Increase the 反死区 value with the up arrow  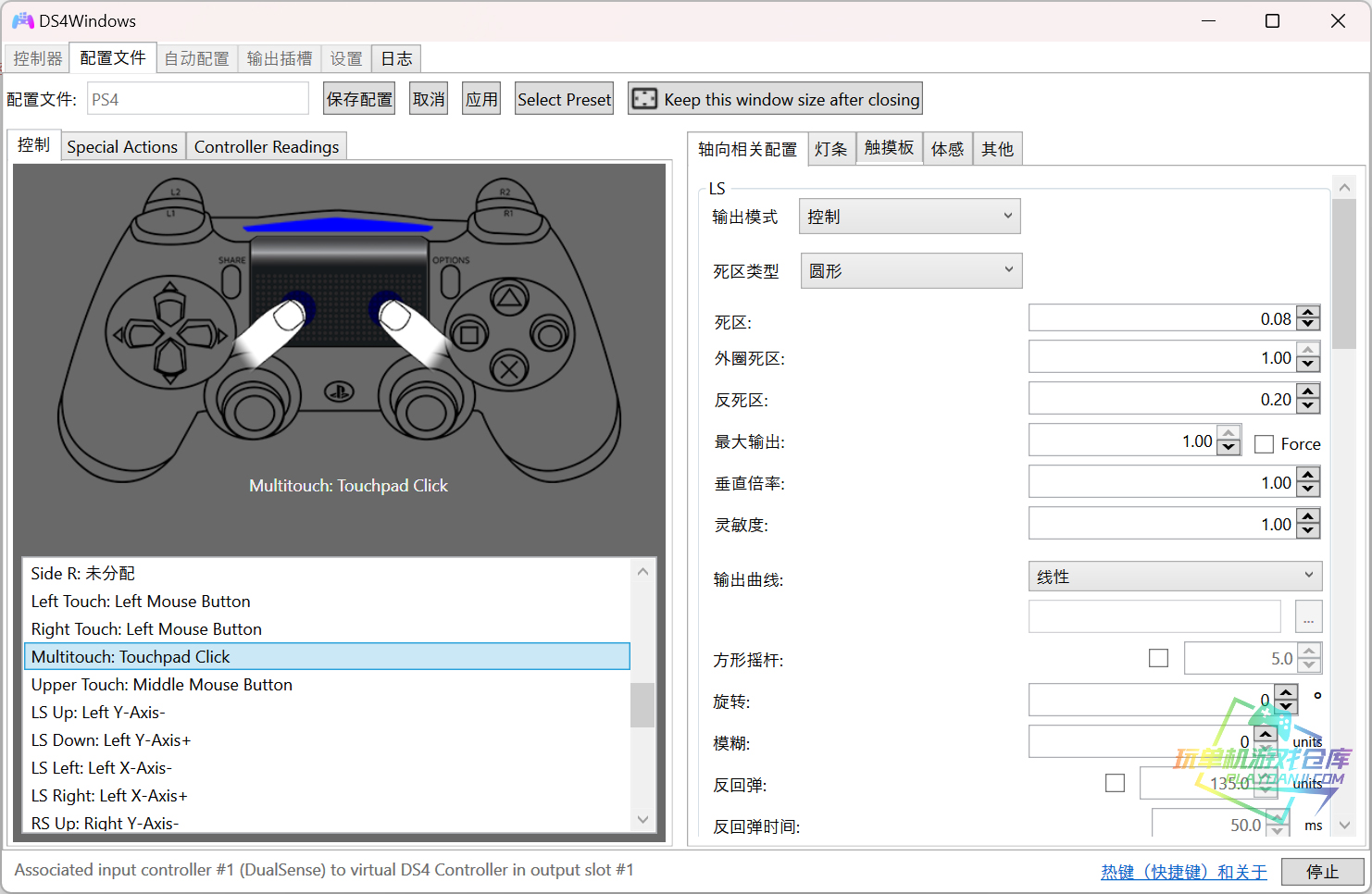[x=1308, y=392]
